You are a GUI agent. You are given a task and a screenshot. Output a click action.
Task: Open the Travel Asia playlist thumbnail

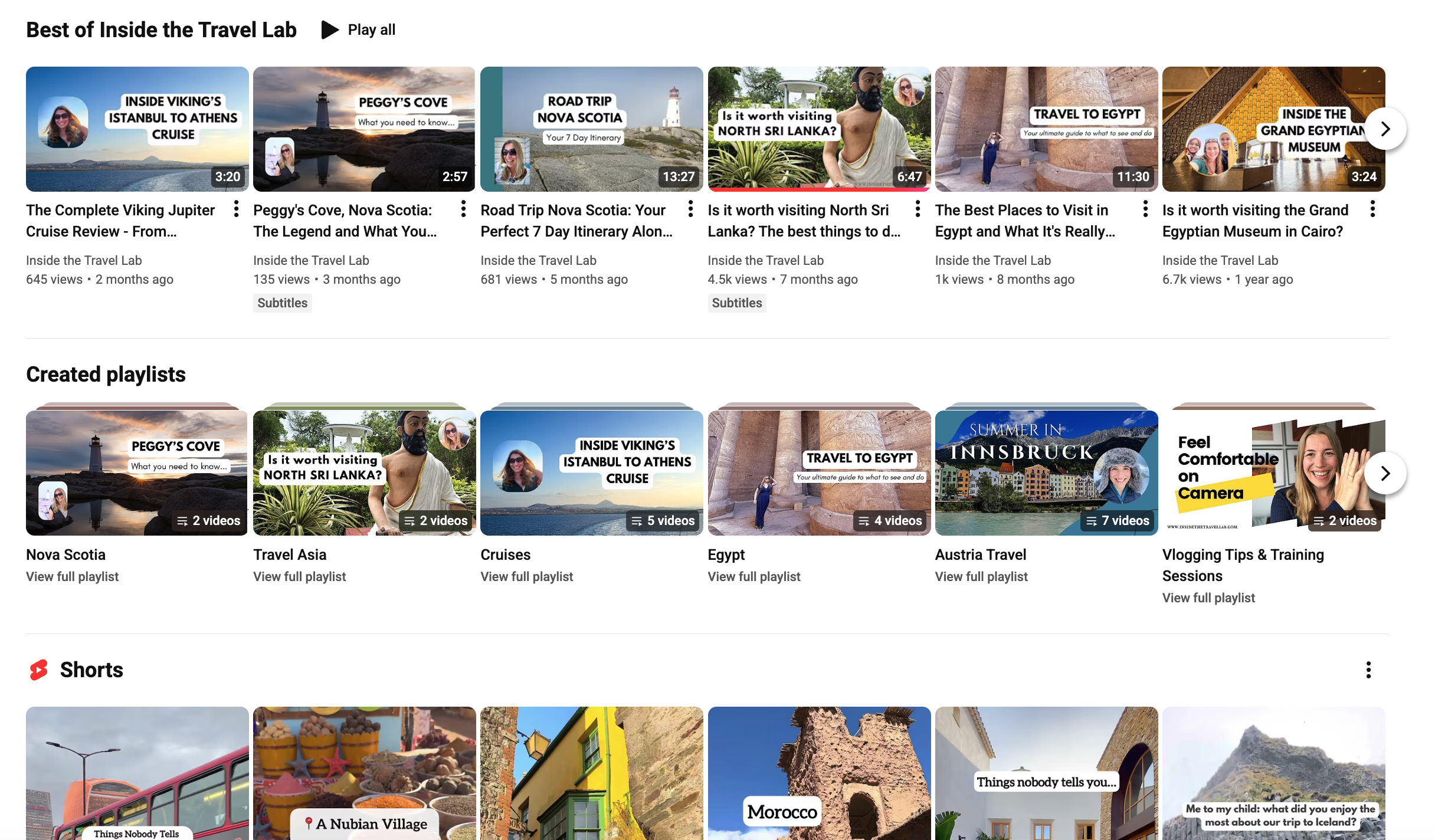[364, 473]
